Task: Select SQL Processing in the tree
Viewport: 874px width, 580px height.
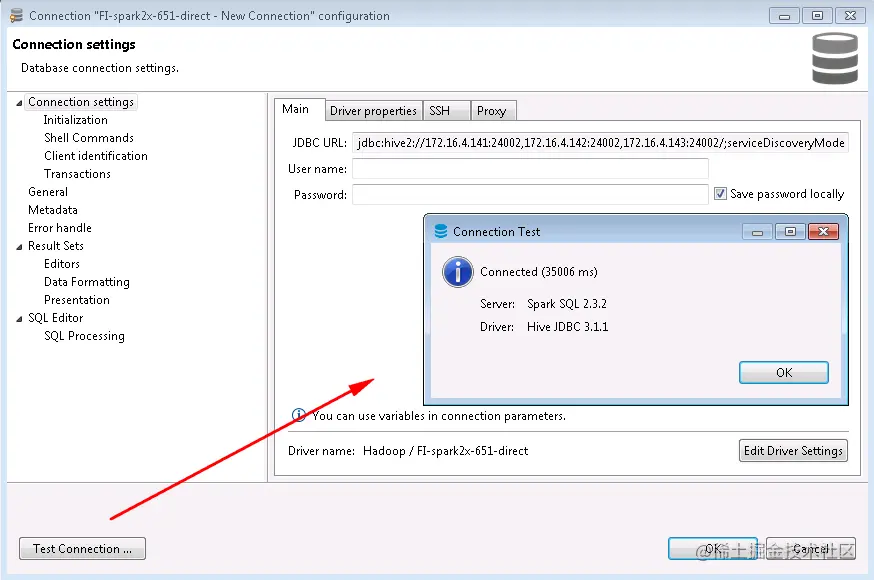Action: click(84, 336)
